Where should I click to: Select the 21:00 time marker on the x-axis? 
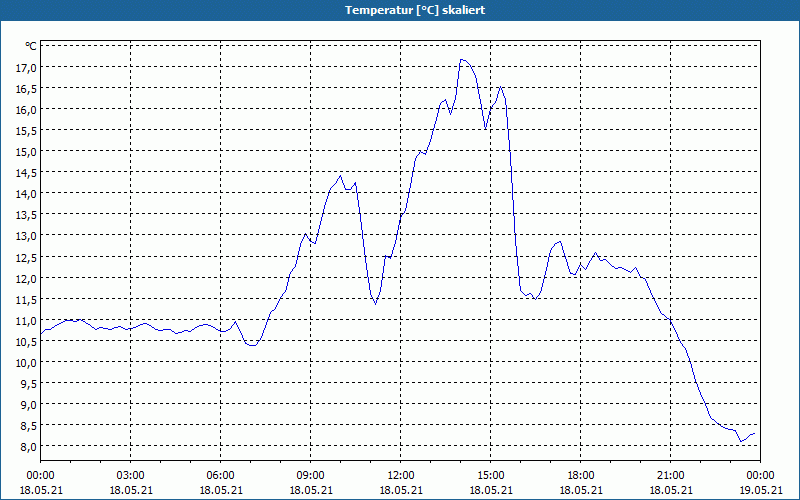[x=671, y=475]
